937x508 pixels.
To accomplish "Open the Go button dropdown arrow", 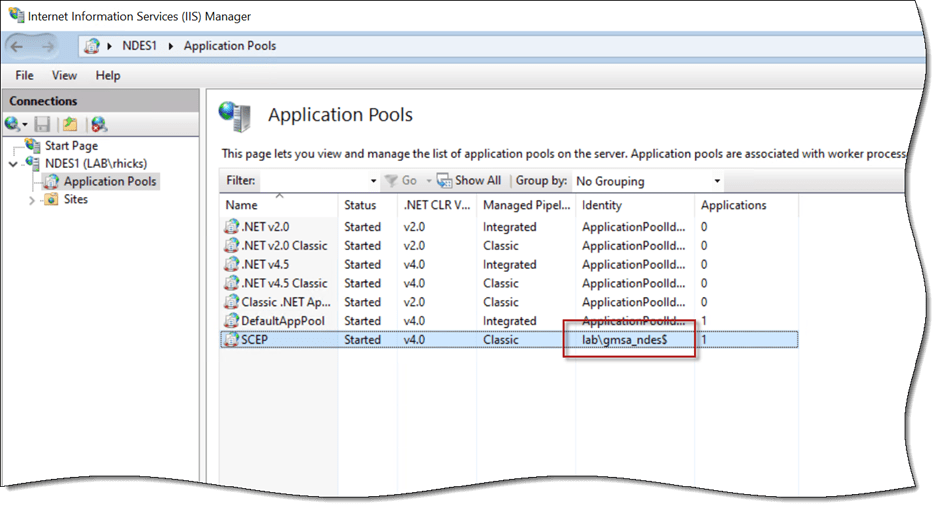I will coord(428,180).
